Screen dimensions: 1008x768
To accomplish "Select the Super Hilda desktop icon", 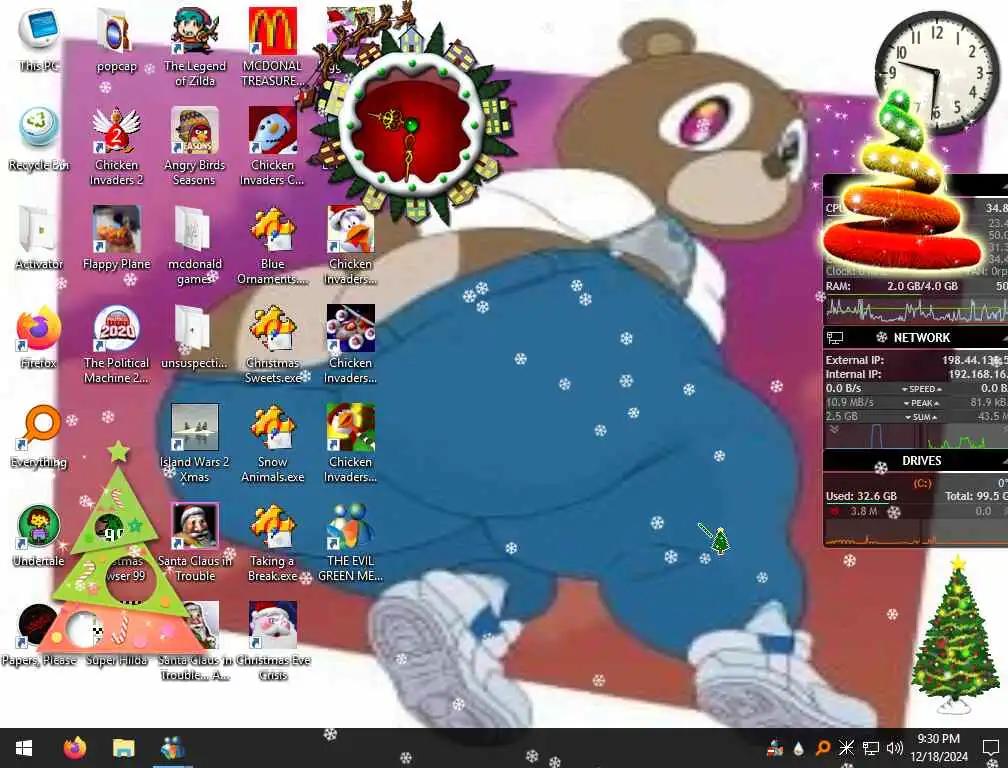I will 116,660.
